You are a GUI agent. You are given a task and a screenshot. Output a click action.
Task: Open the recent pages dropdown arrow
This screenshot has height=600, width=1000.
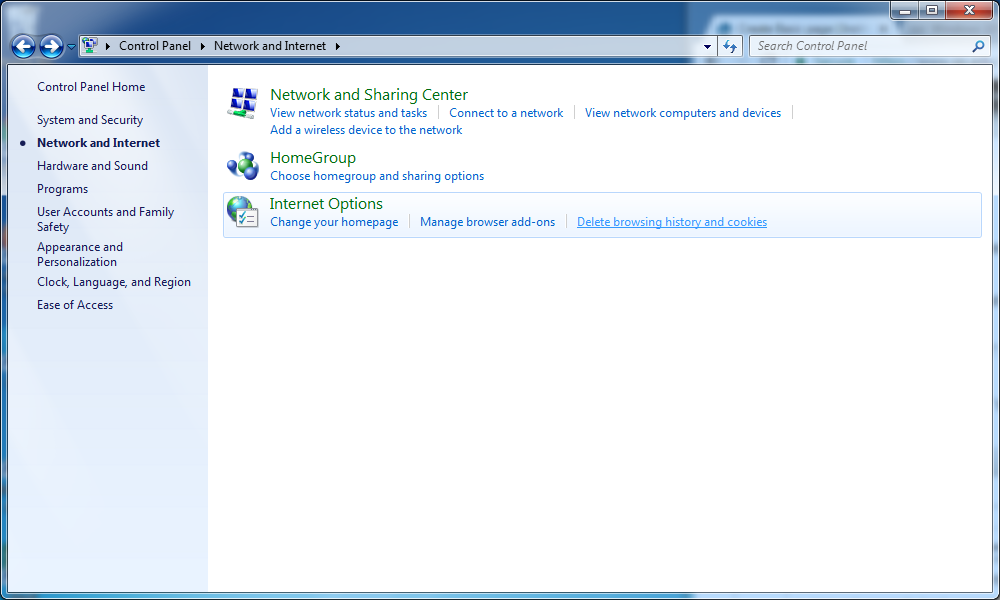tap(71, 47)
